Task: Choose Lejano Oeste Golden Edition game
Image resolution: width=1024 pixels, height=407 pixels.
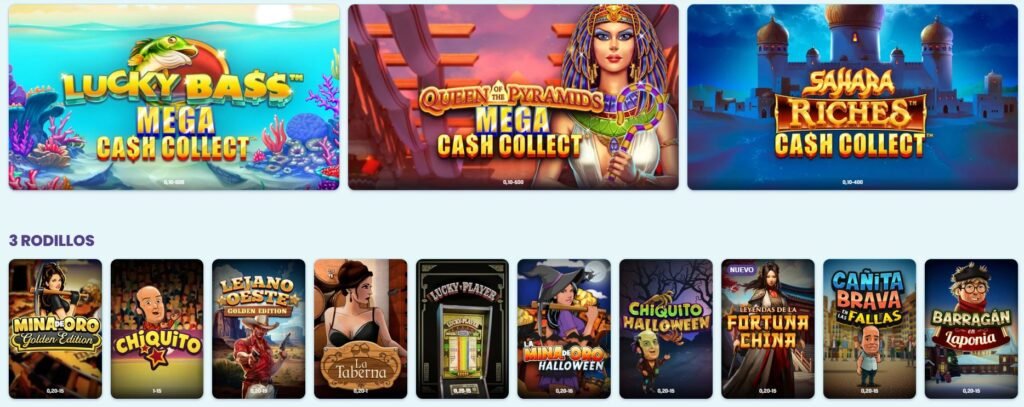Action: pos(259,329)
